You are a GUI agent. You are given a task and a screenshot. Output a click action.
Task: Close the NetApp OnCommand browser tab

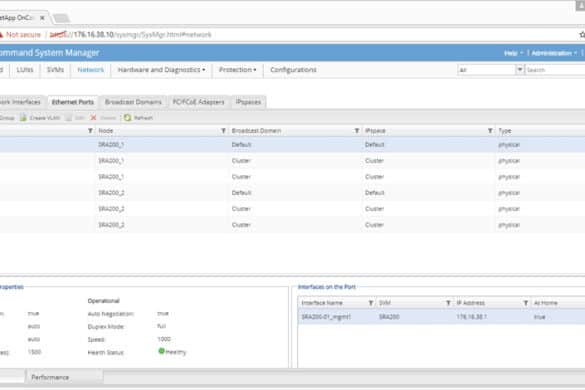42,18
